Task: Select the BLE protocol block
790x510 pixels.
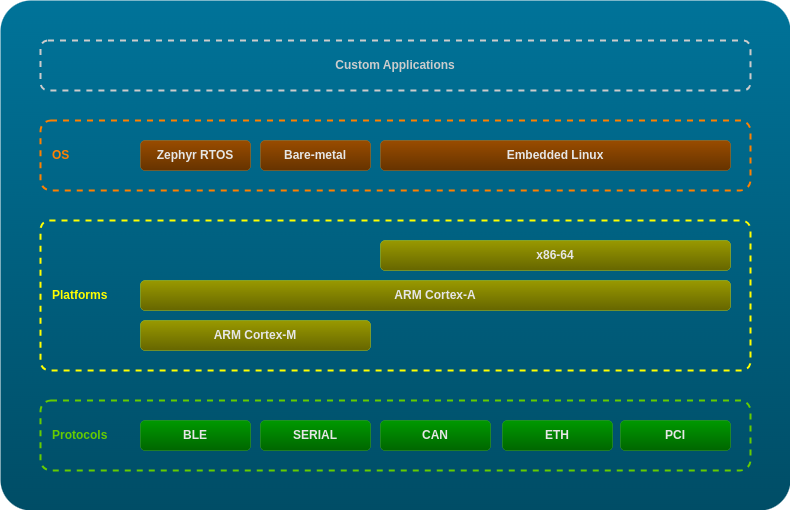Action: pyautogui.click(x=195, y=435)
